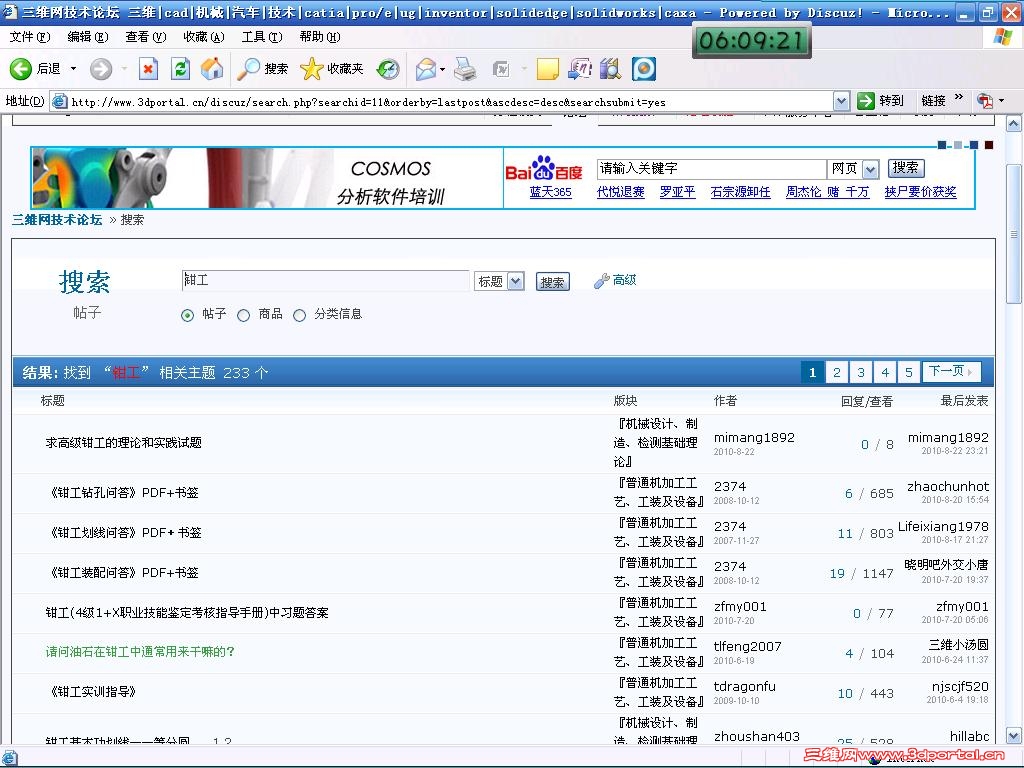Go to results page 2
Screen dimensions: 1024x768
[837, 372]
